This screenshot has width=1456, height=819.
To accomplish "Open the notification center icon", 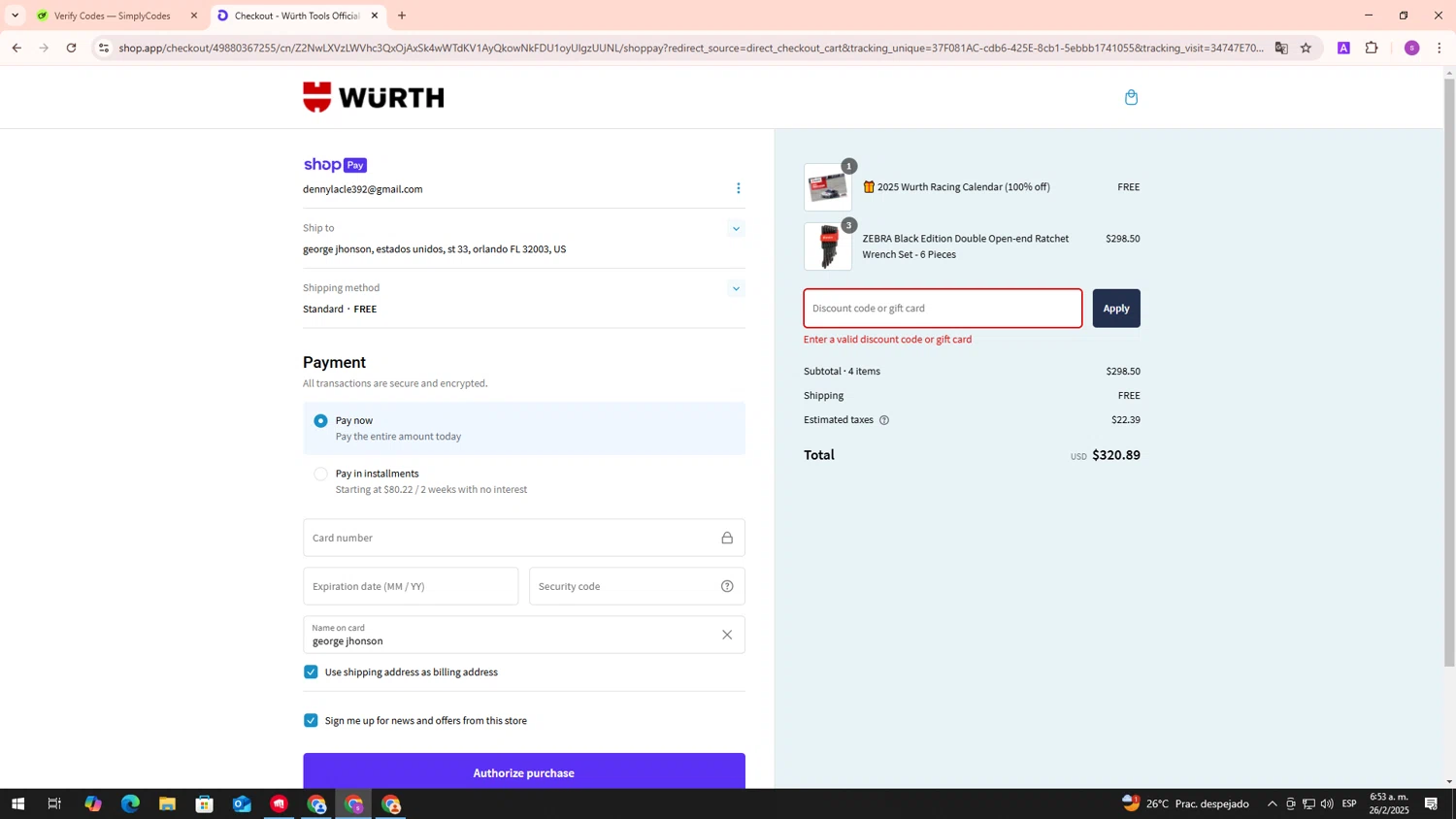I will 1431,803.
